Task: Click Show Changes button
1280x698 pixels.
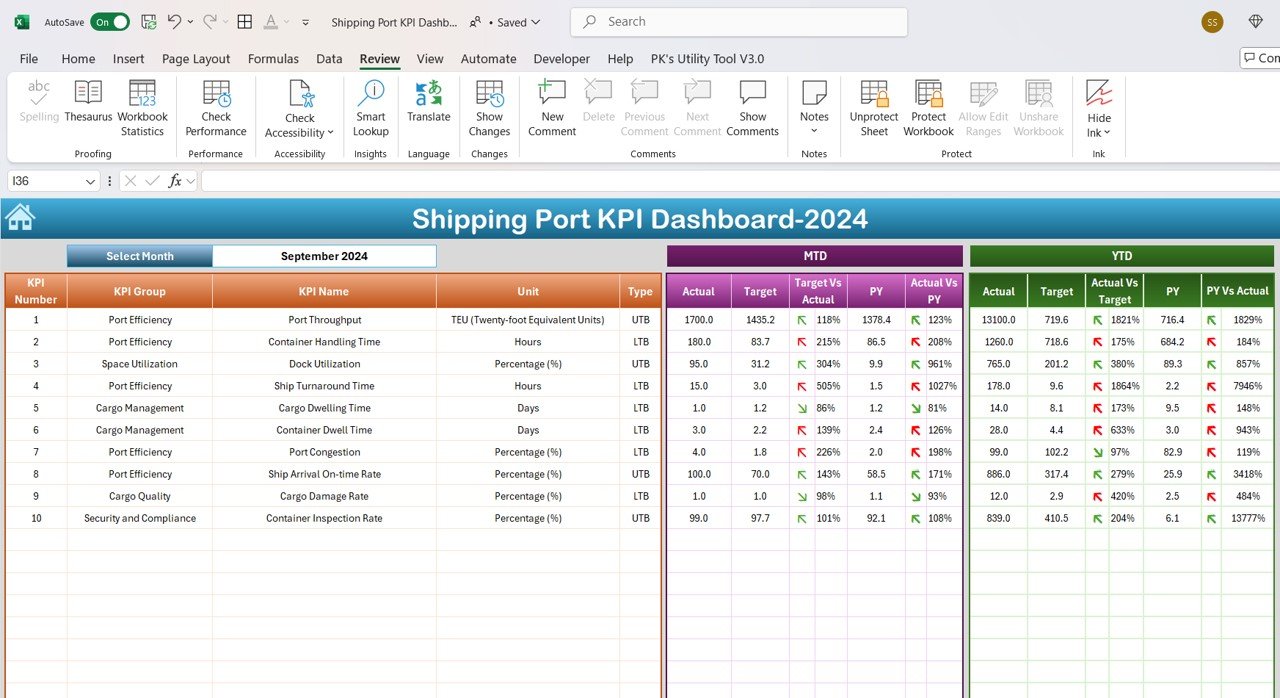Action: click(x=489, y=108)
